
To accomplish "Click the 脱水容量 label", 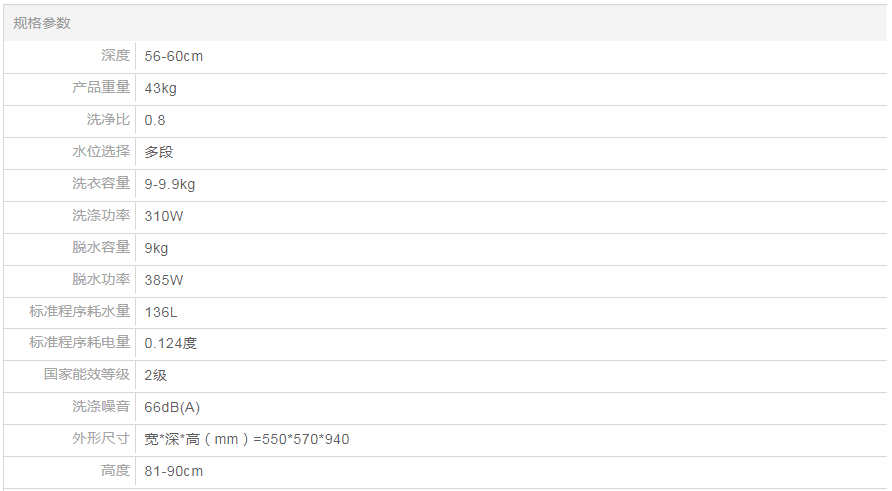I will [x=101, y=247].
